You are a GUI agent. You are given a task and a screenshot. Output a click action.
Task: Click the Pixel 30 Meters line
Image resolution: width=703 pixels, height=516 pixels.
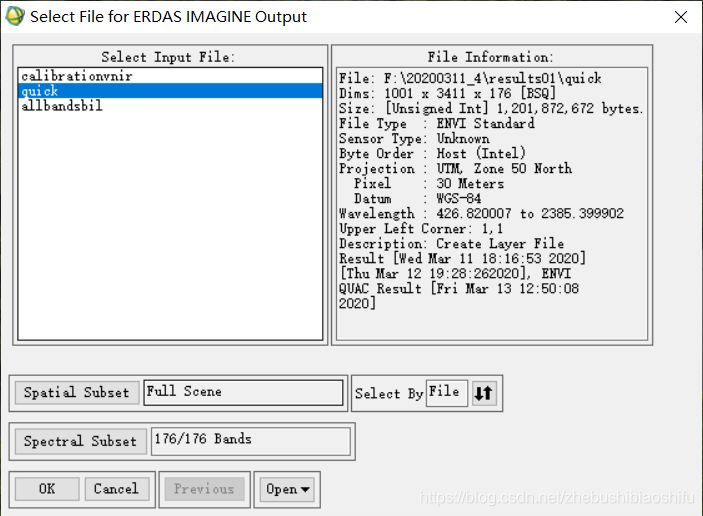pyautogui.click(x=429, y=184)
